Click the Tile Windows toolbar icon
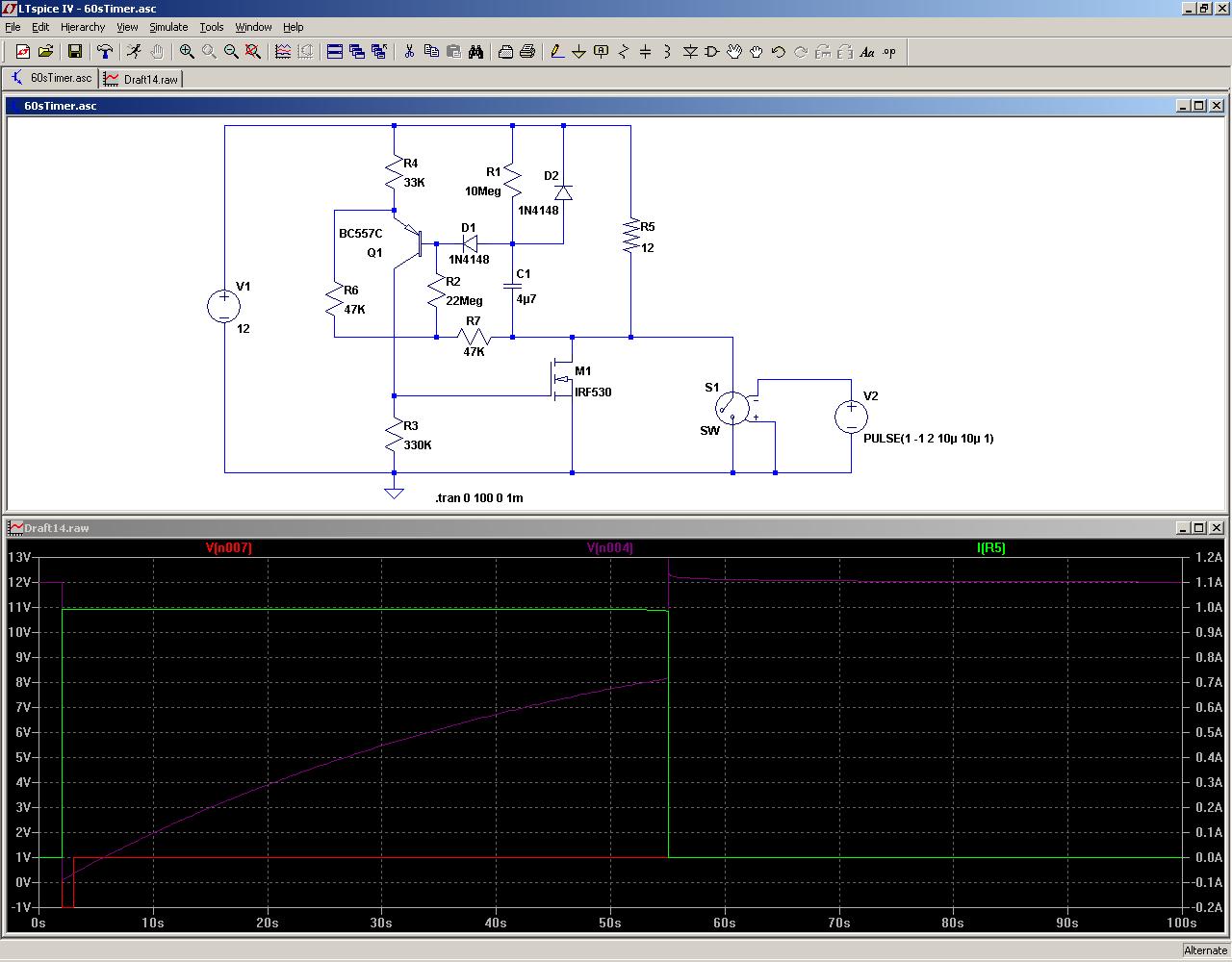1232x962 pixels. pos(335,52)
